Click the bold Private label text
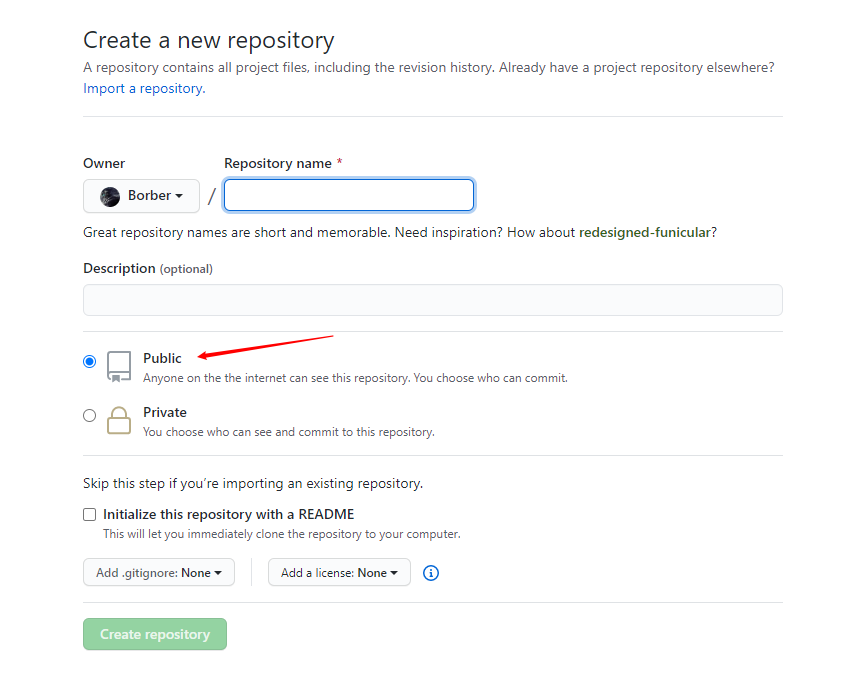The image size is (850, 680). [x=164, y=412]
